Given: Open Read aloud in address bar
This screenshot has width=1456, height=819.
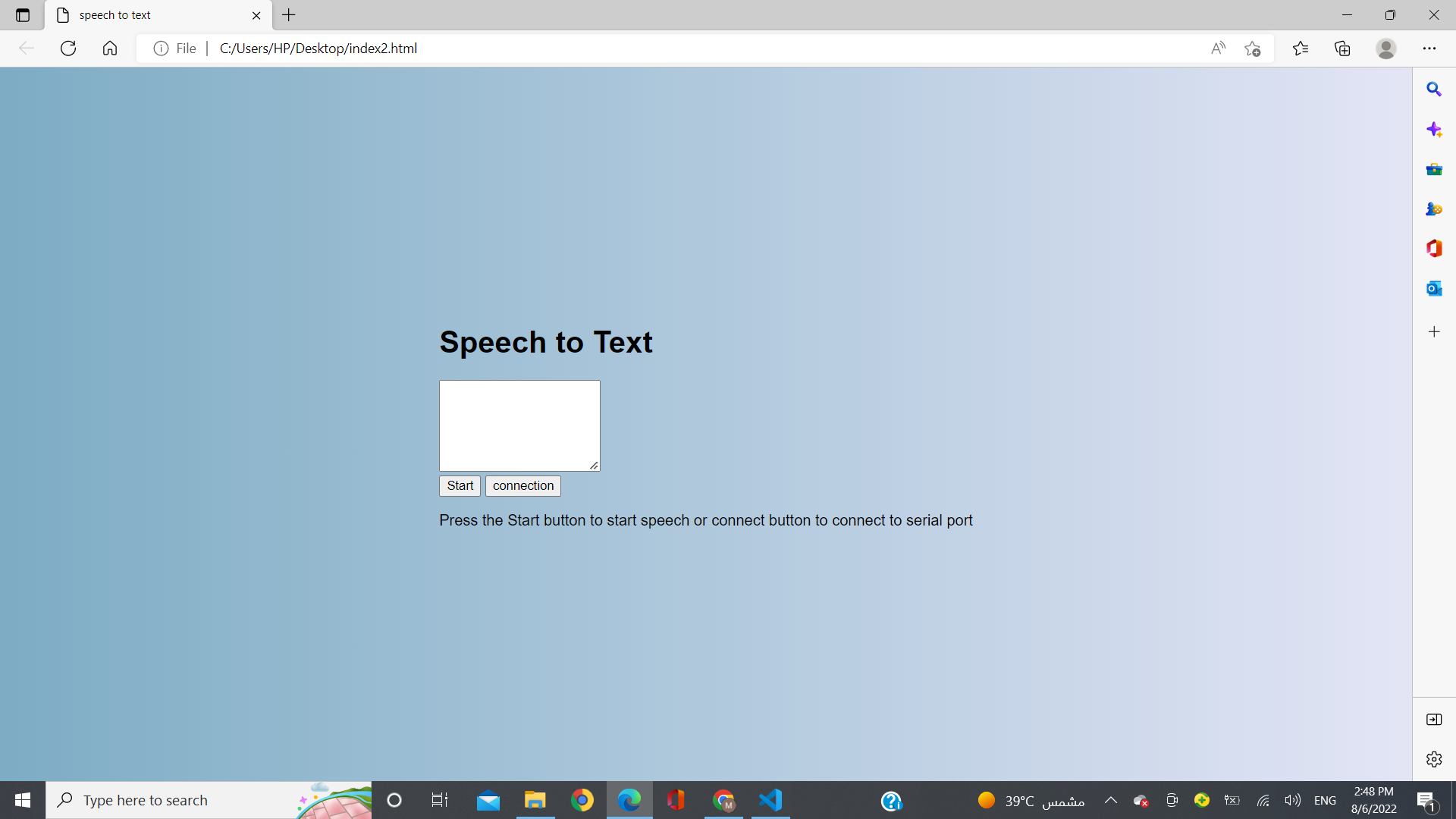Looking at the screenshot, I should pyautogui.click(x=1218, y=49).
